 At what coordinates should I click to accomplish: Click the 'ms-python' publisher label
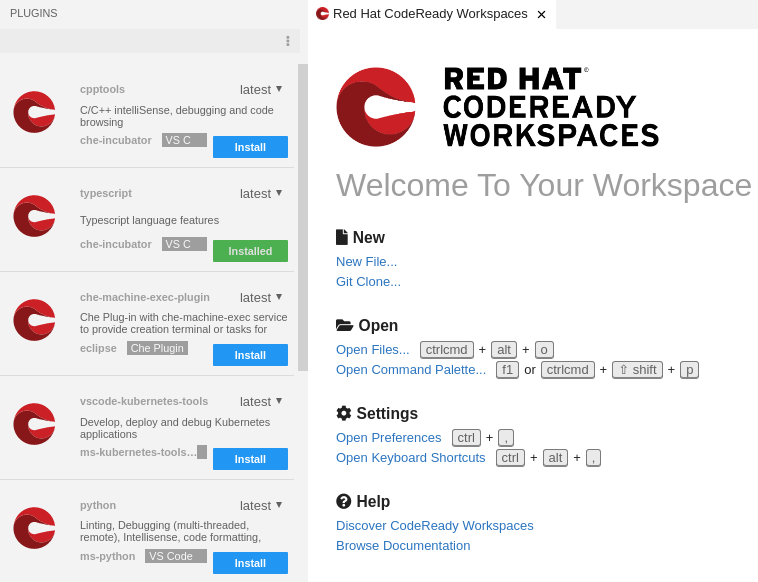pos(107,556)
